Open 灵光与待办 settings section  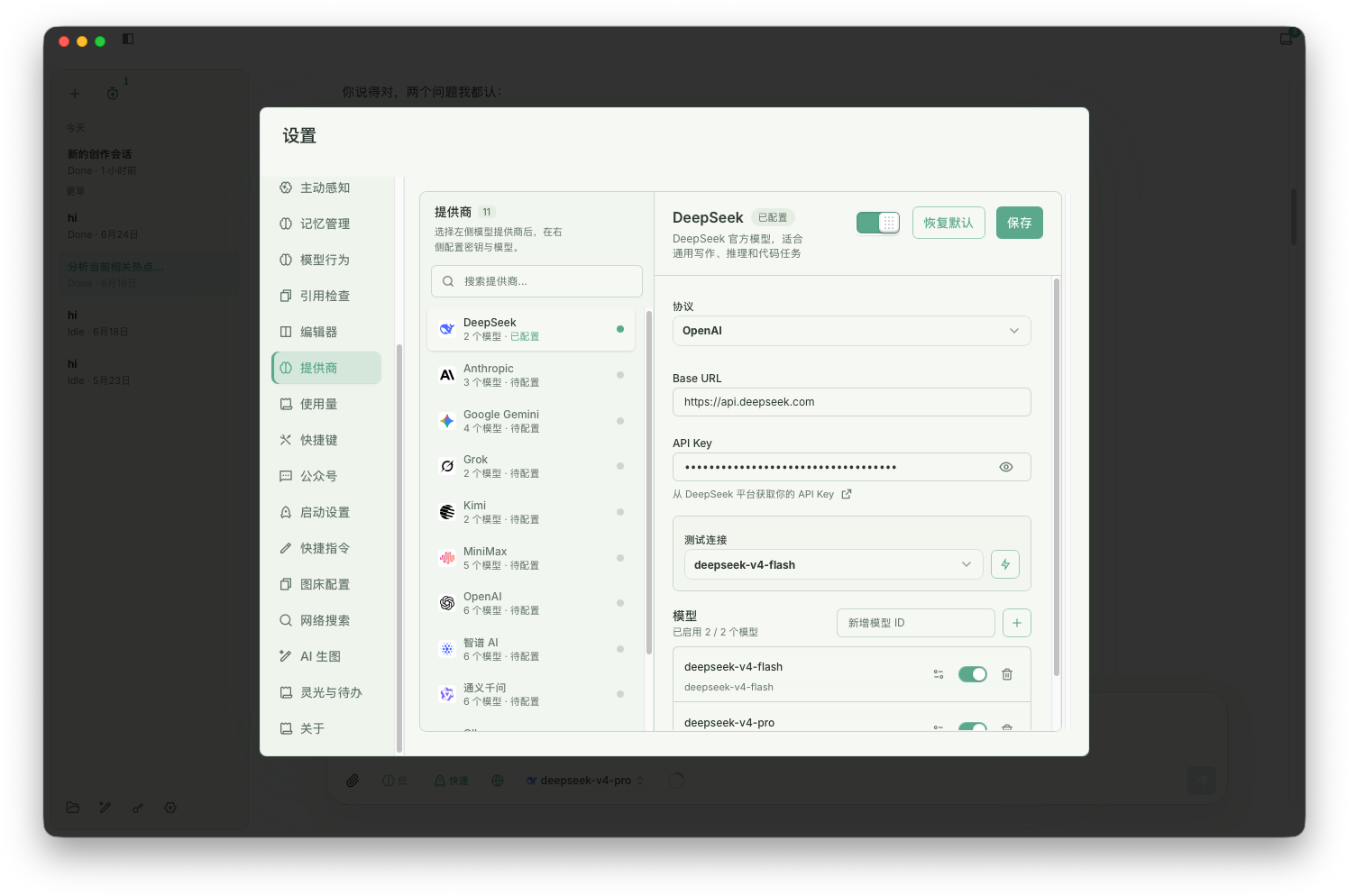[326, 692]
